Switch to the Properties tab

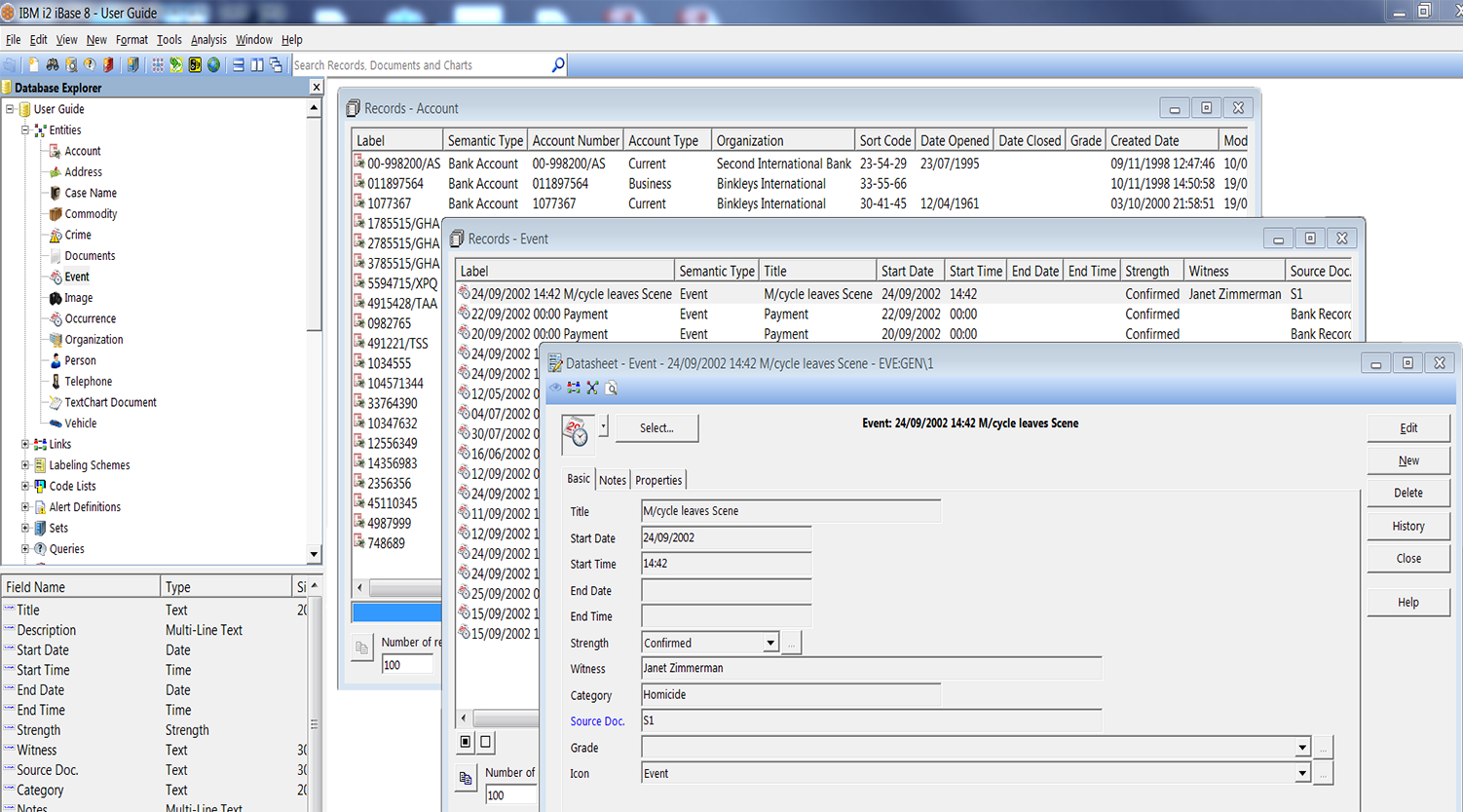point(658,480)
